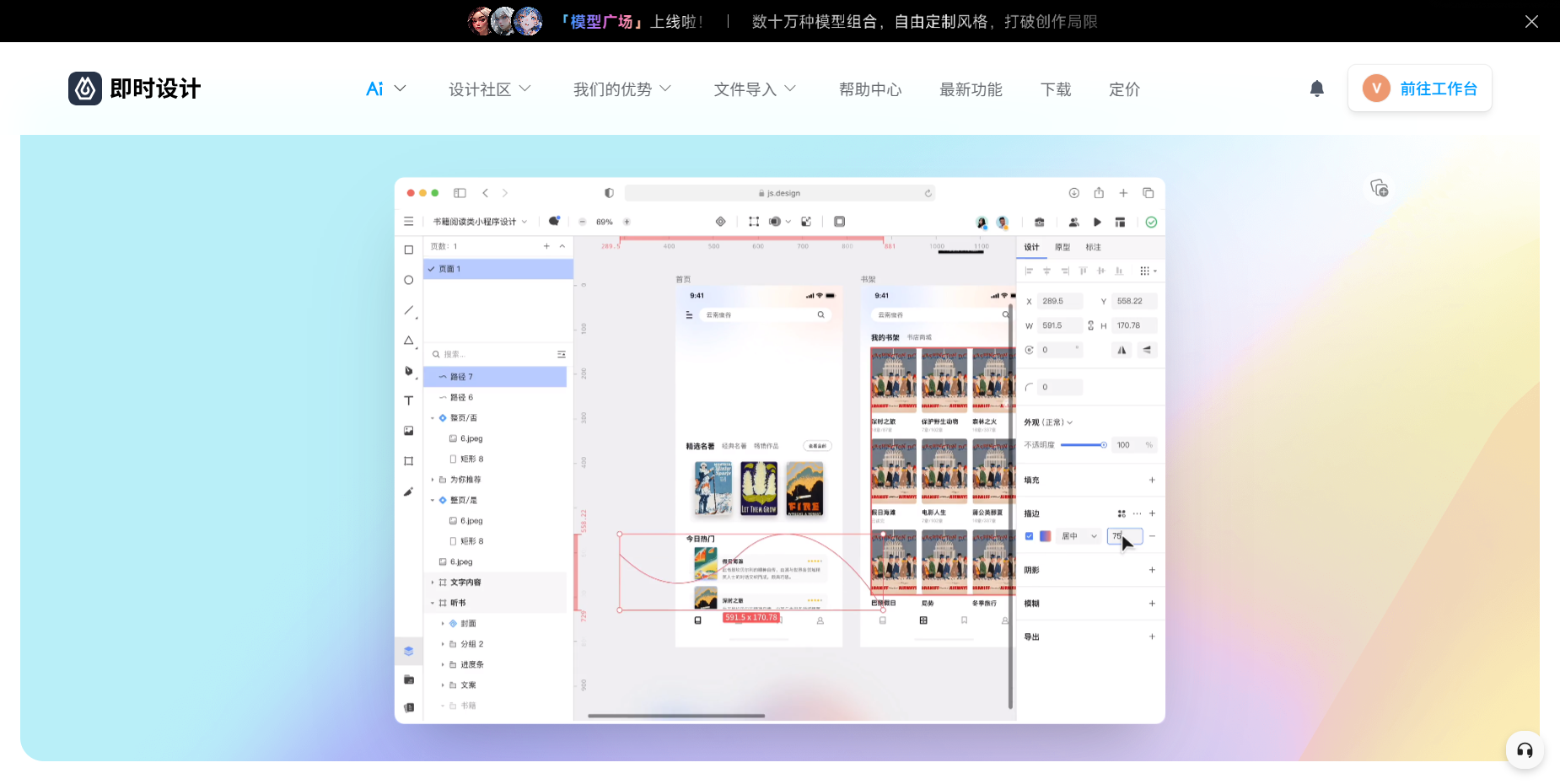Open the stroke position dropdown 居中

pyautogui.click(x=1079, y=536)
